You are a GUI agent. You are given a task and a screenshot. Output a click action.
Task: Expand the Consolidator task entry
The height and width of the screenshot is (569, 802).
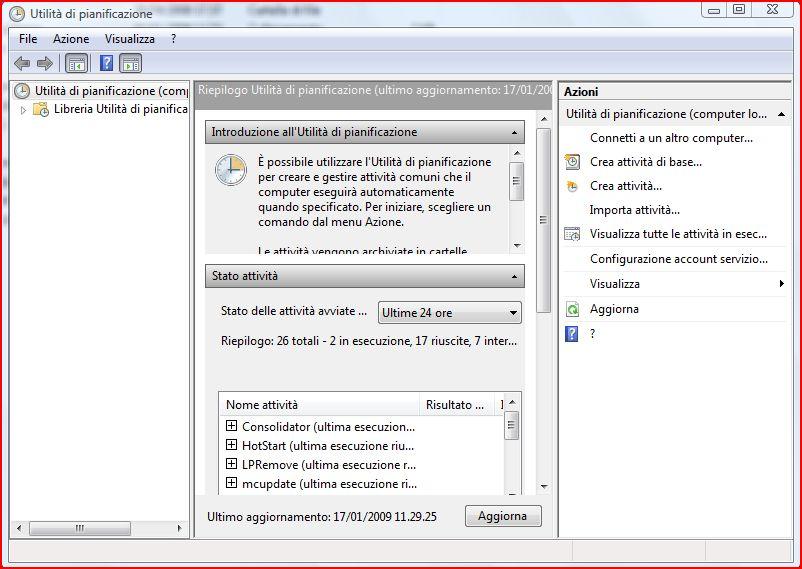pos(232,426)
